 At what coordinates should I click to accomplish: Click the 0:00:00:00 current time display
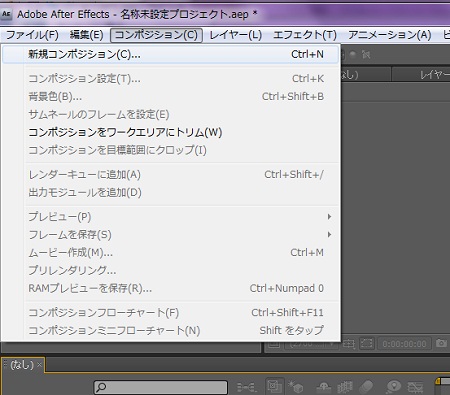click(x=404, y=344)
